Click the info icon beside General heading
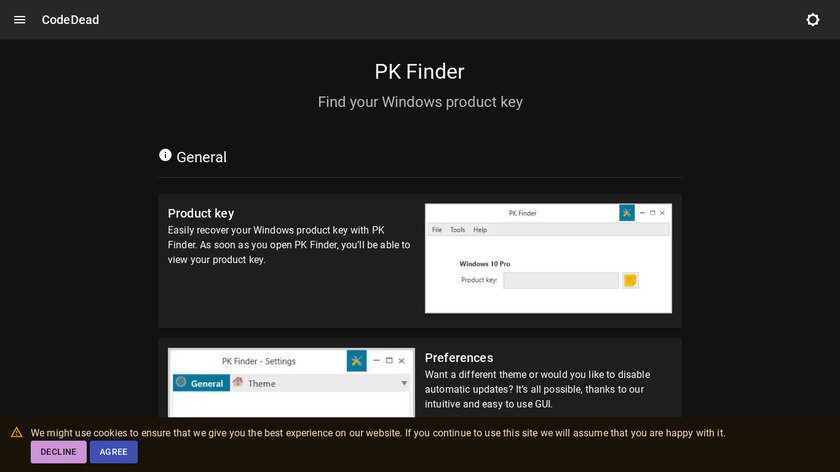Image resolution: width=840 pixels, height=472 pixels. click(x=165, y=155)
